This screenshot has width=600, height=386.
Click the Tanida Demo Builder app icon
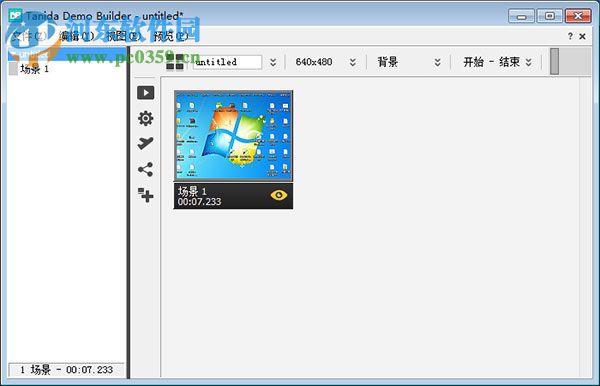click(15, 16)
